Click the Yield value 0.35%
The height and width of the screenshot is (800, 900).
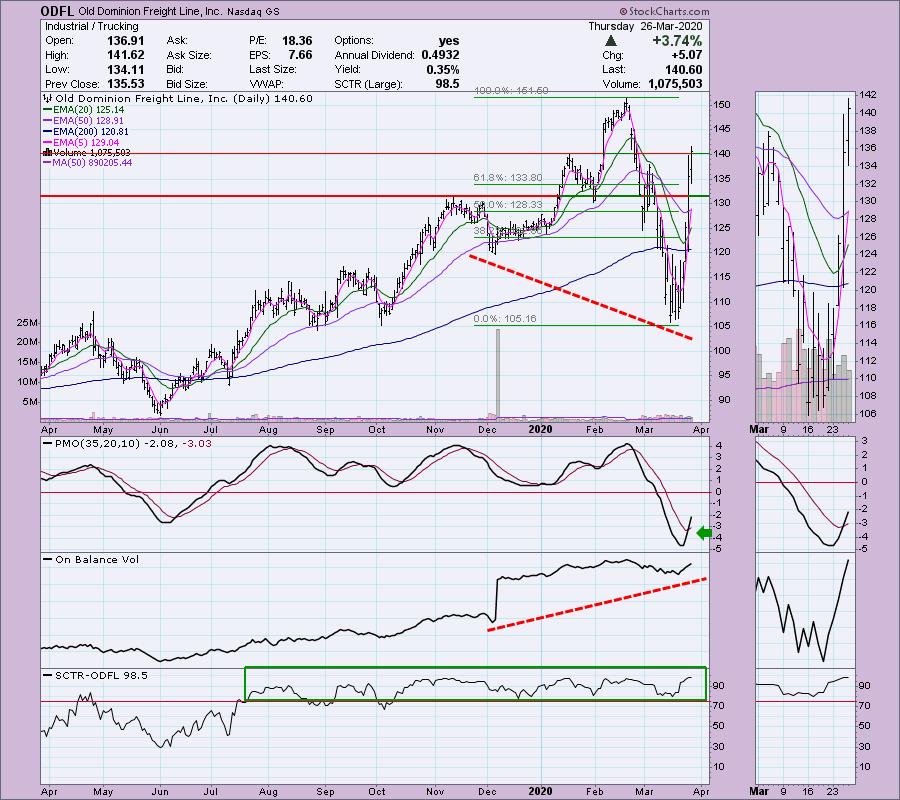tap(443, 69)
